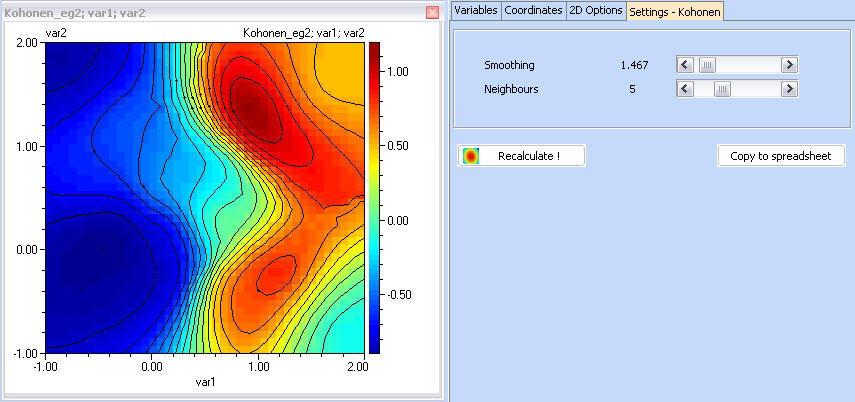Close the Kohonen_eg2 plot window
The width and height of the screenshot is (855, 402).
[432, 13]
